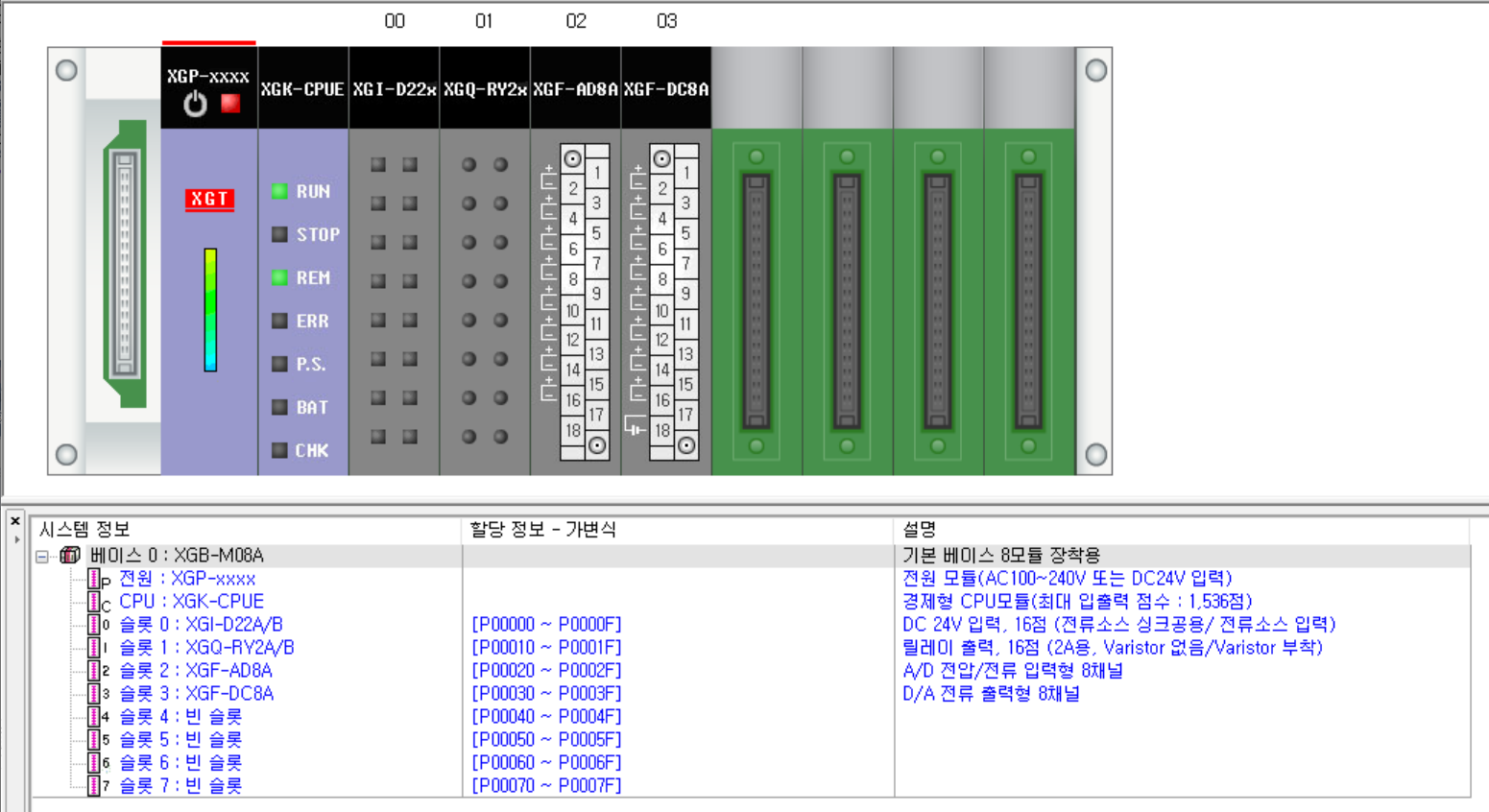Click the gradient level bar on the power module
This screenshot has height=812, width=1489.
pos(208,307)
